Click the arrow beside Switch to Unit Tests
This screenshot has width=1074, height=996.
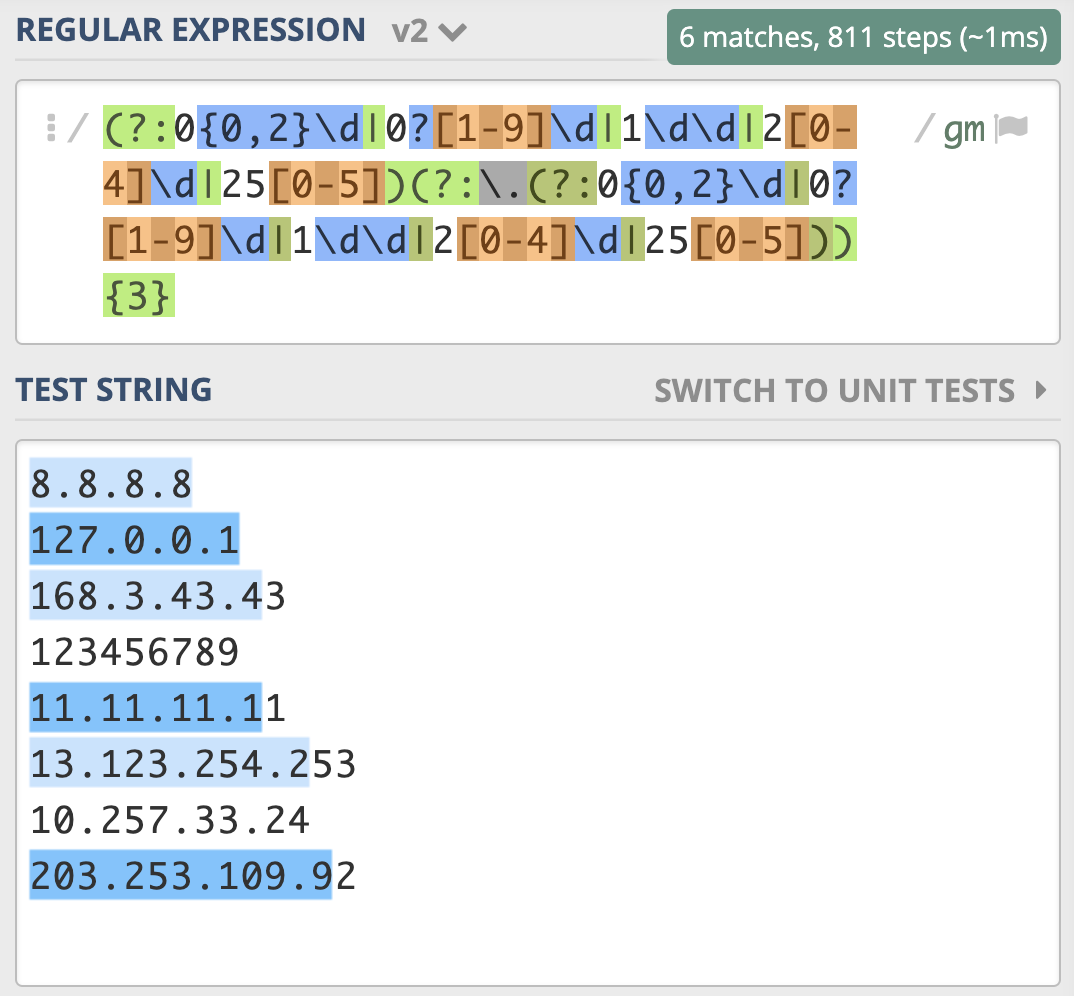point(1042,390)
